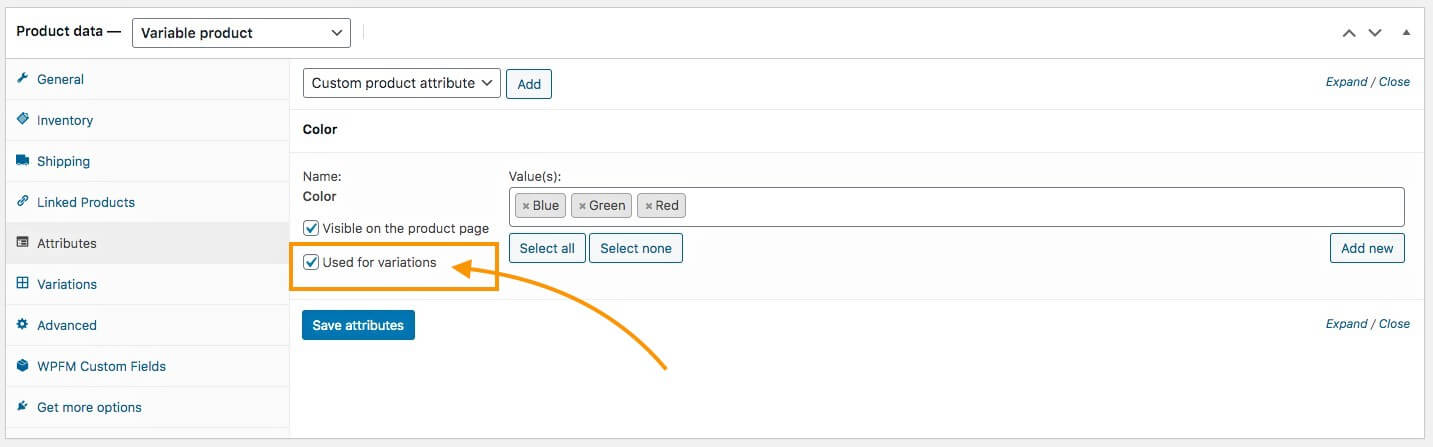Click the Inventory tag icon
The image size is (1433, 447).
point(23,120)
